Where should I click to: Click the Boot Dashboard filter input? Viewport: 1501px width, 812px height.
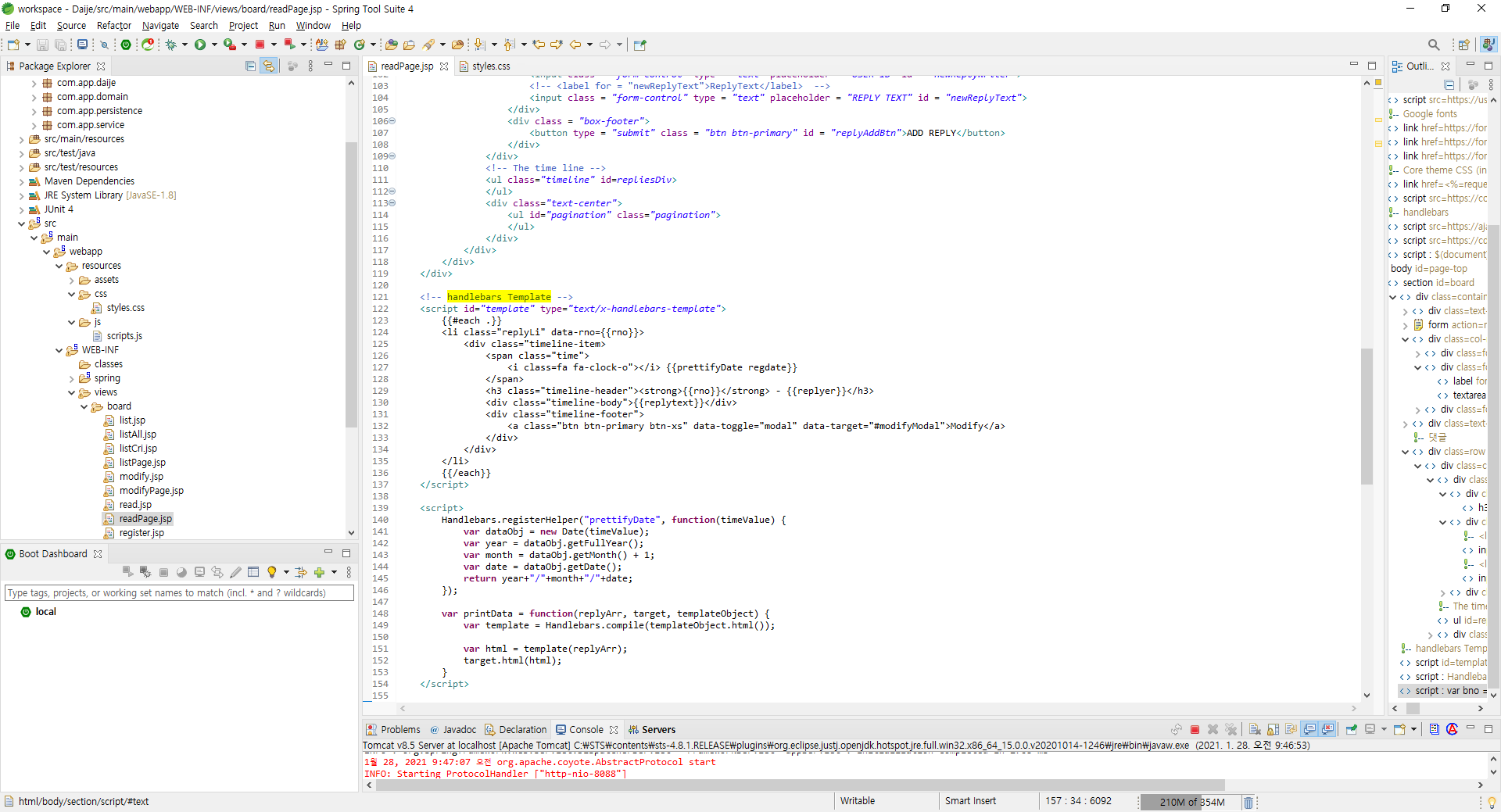(x=179, y=593)
